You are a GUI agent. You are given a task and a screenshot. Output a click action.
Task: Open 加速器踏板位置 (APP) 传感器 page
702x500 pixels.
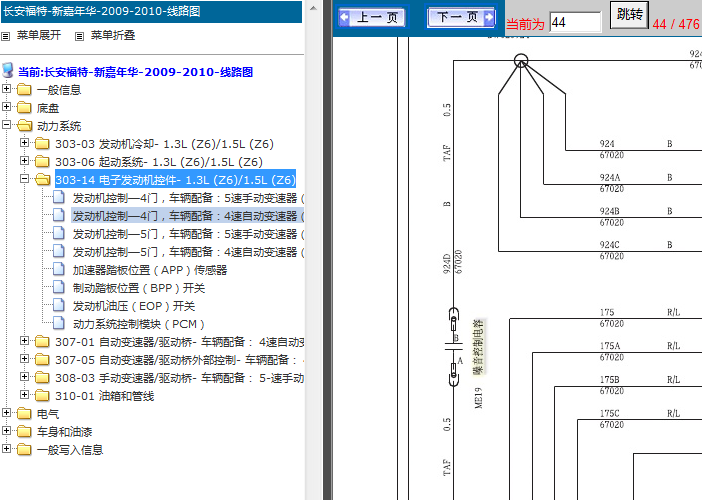(150, 270)
